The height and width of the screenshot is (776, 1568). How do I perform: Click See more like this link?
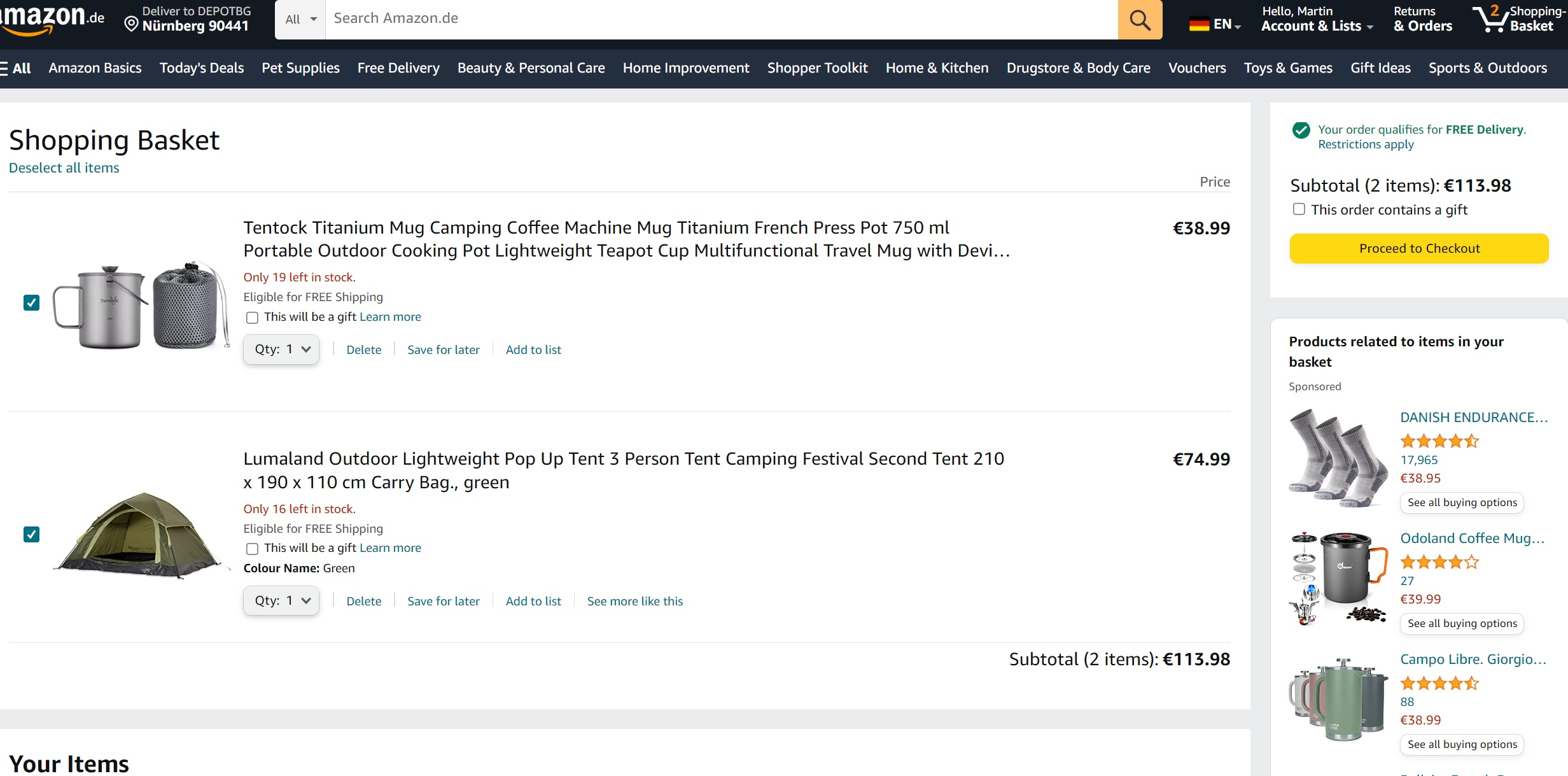(635, 601)
